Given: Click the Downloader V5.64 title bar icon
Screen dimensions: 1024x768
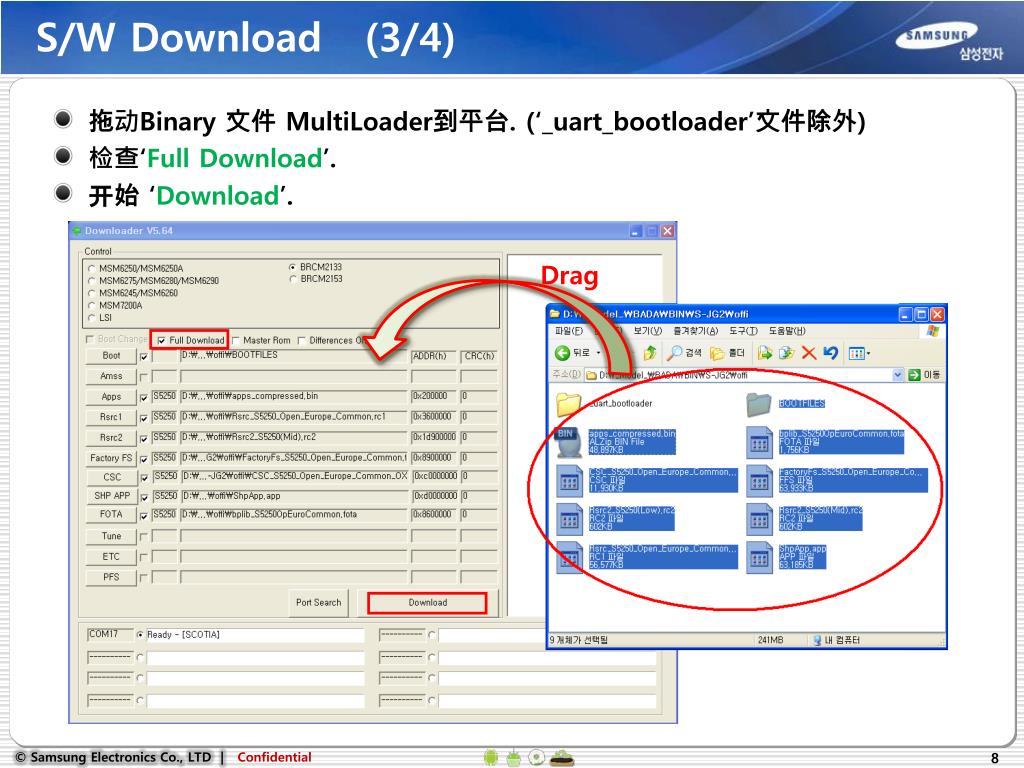Looking at the screenshot, I should [x=77, y=231].
